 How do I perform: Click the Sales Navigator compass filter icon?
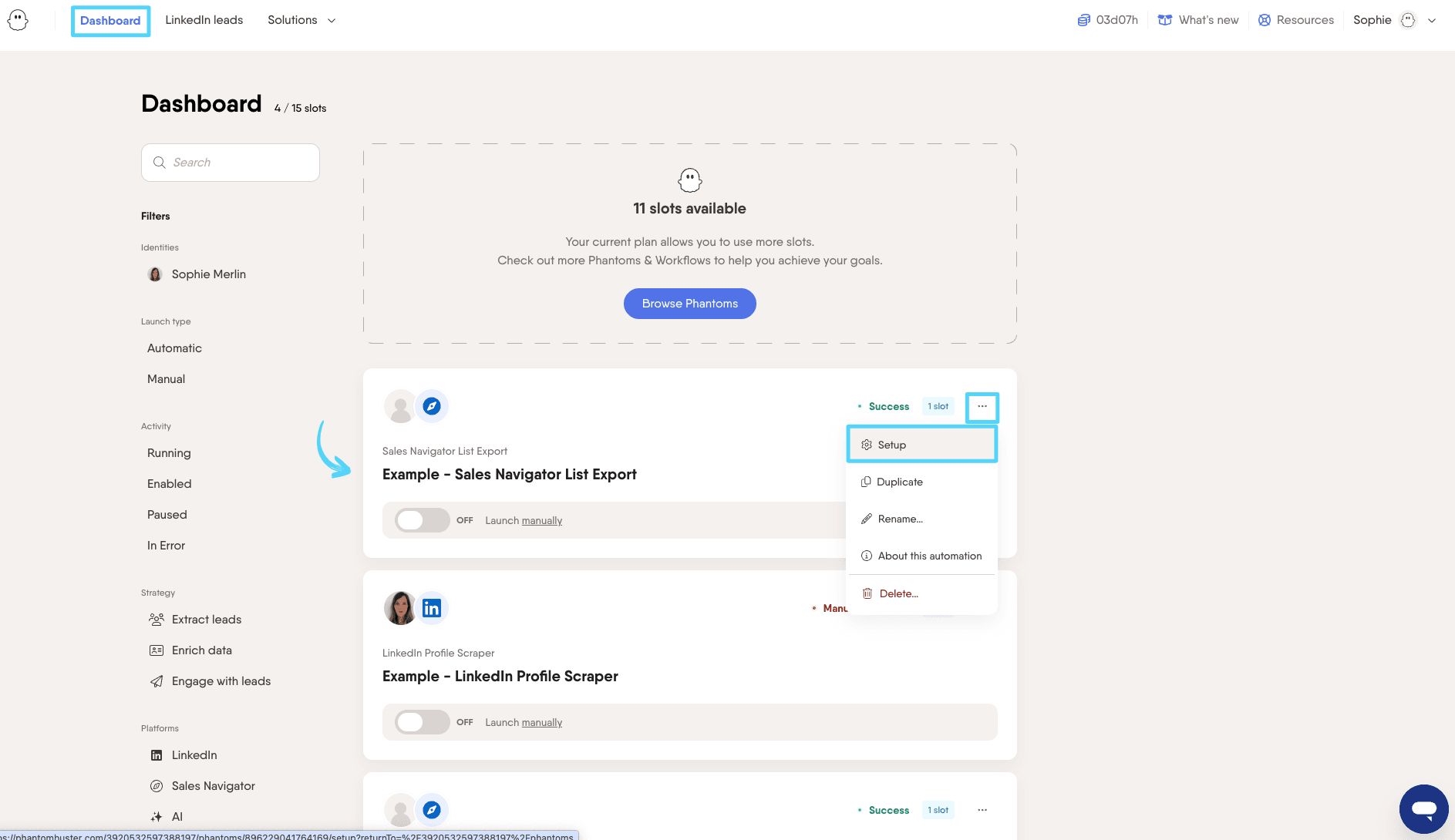click(157, 786)
